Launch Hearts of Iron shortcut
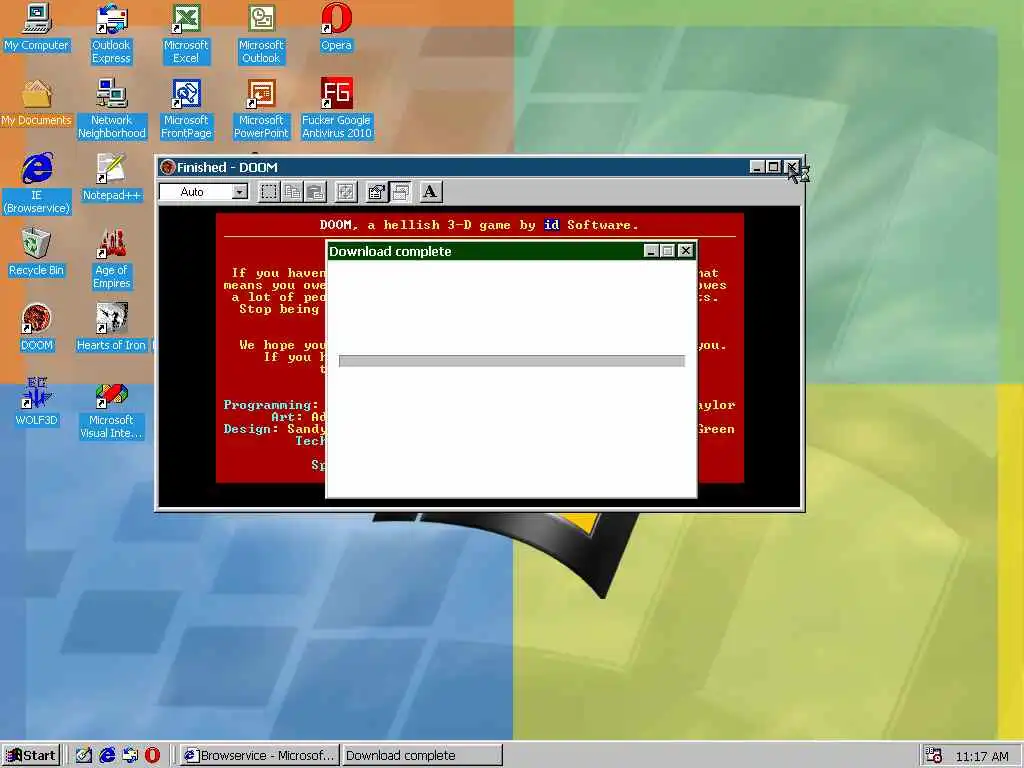The width and height of the screenshot is (1024, 768). coord(112,328)
